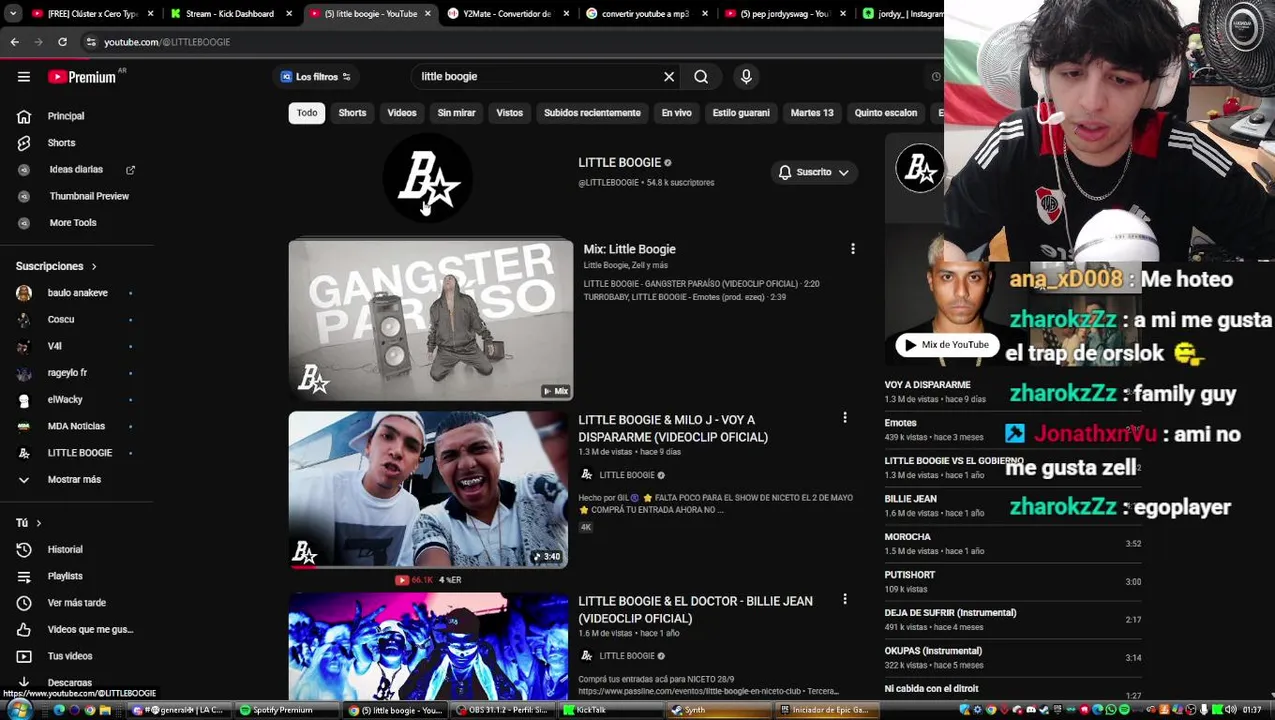
Task: Open the YouTube hamburger guide menu
Action: pos(24,77)
